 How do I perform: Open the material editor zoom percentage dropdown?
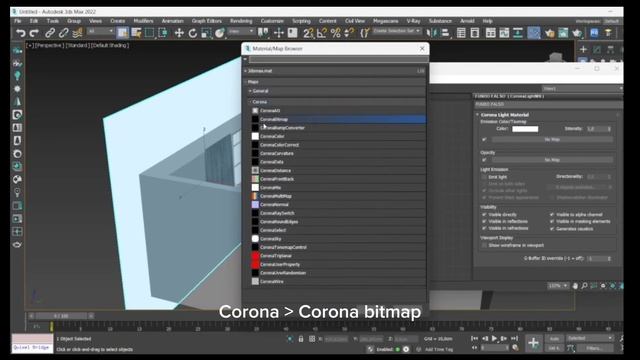(x=558, y=286)
